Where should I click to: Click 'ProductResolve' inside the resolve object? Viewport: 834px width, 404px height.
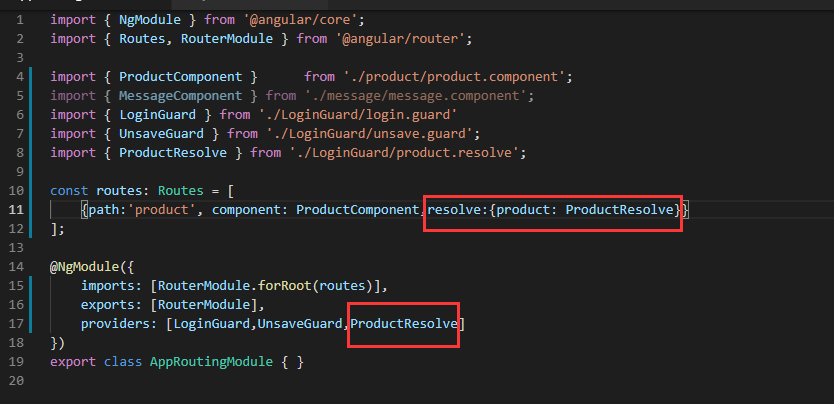620,209
